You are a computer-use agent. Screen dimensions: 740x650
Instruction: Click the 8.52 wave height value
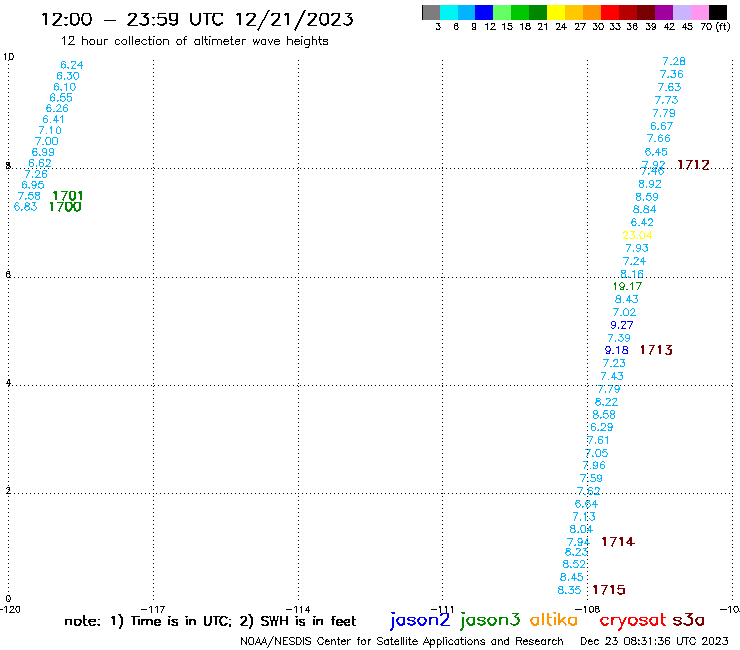pos(574,564)
